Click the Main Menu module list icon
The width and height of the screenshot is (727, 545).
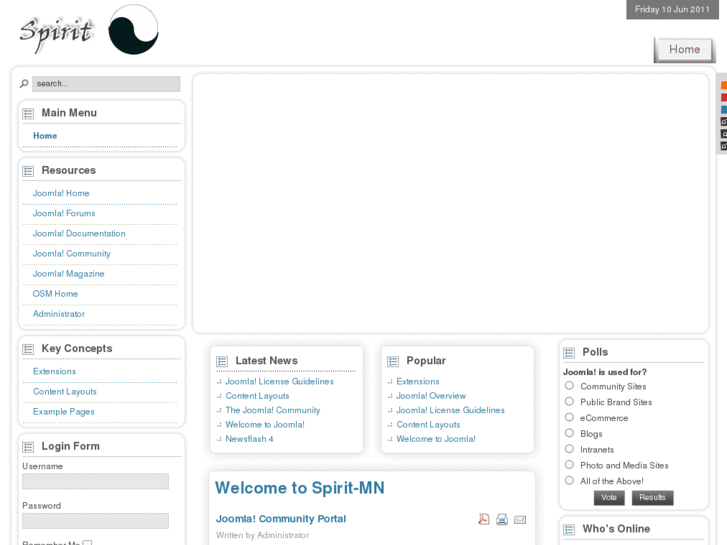click(x=28, y=114)
